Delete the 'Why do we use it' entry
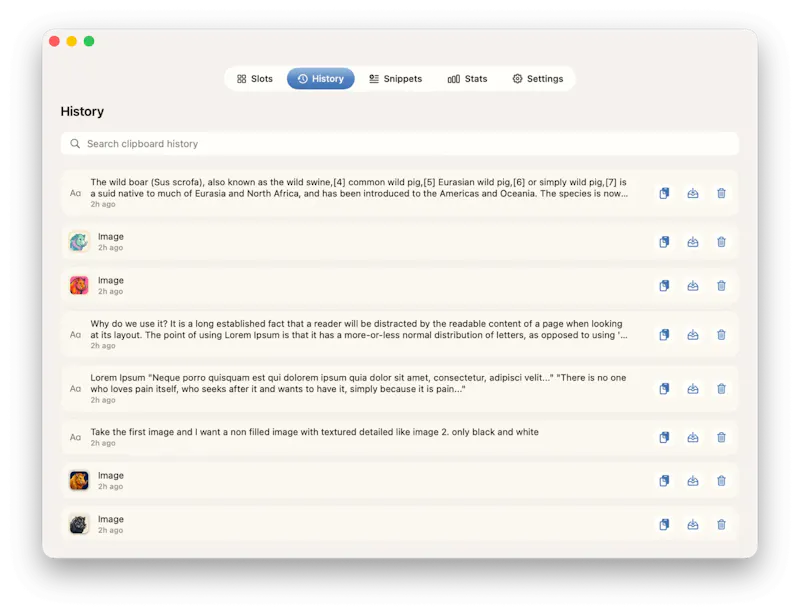This screenshot has width=800, height=614. (721, 335)
